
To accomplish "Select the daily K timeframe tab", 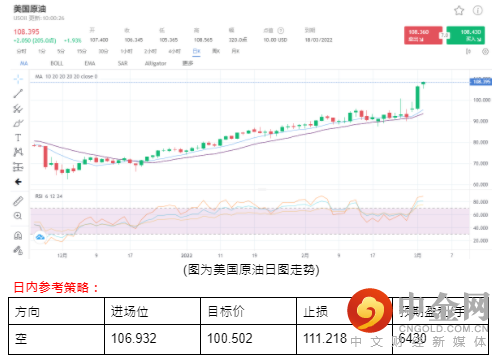I will tap(196, 51).
